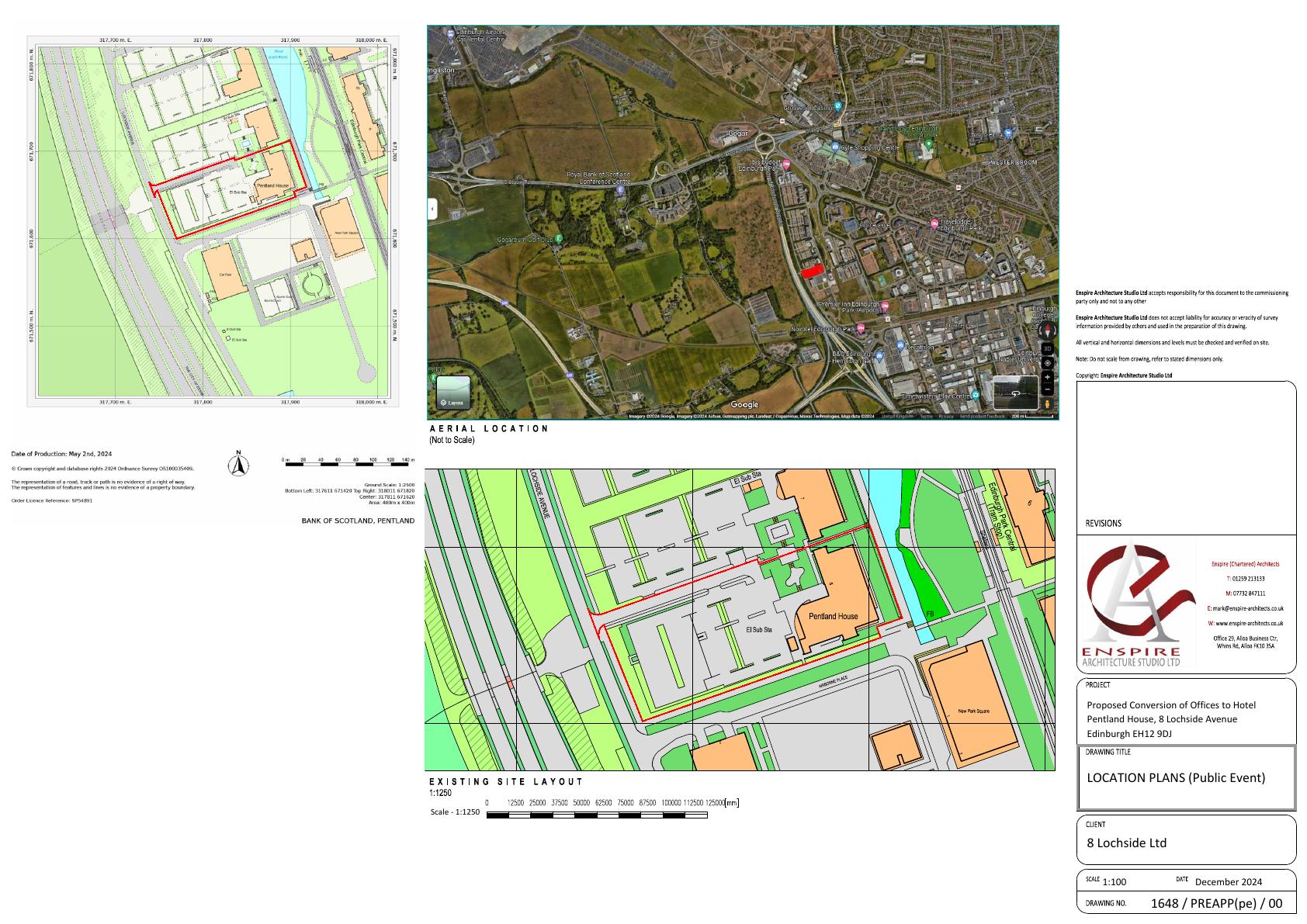The image size is (1307, 924).
Task: Click 'BANK OF SCOTLAND, PENTLAND' label
Action: coord(358,521)
